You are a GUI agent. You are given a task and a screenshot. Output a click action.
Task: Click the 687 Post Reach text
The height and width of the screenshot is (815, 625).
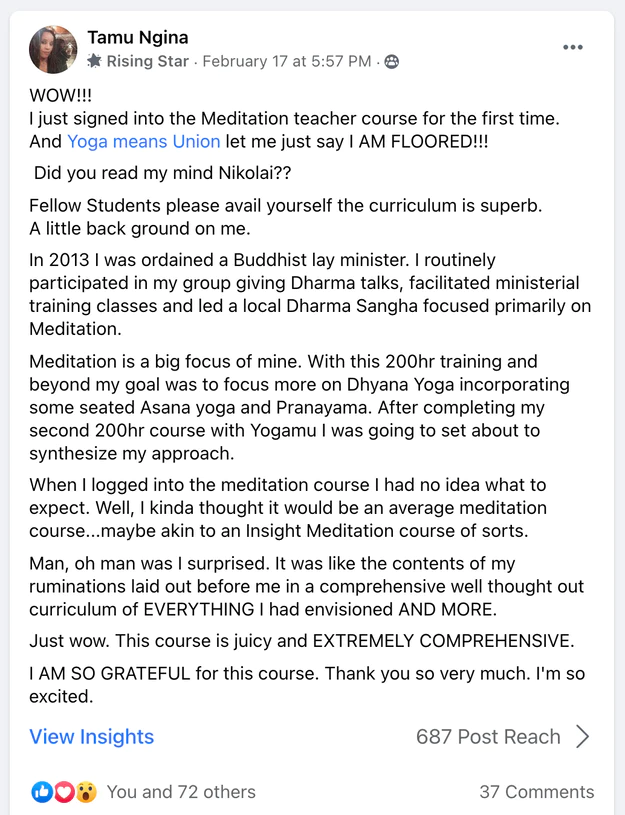pyautogui.click(x=488, y=737)
